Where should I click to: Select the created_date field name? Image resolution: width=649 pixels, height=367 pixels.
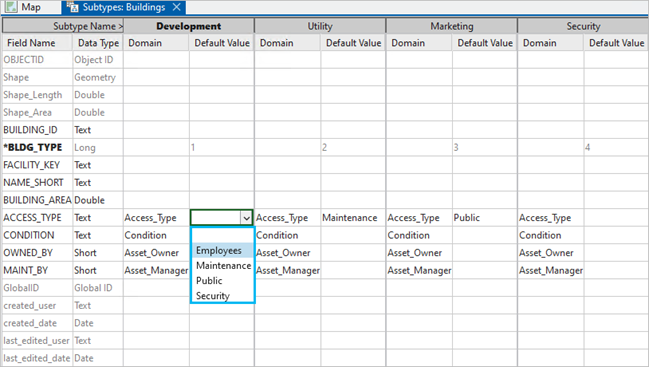37,323
